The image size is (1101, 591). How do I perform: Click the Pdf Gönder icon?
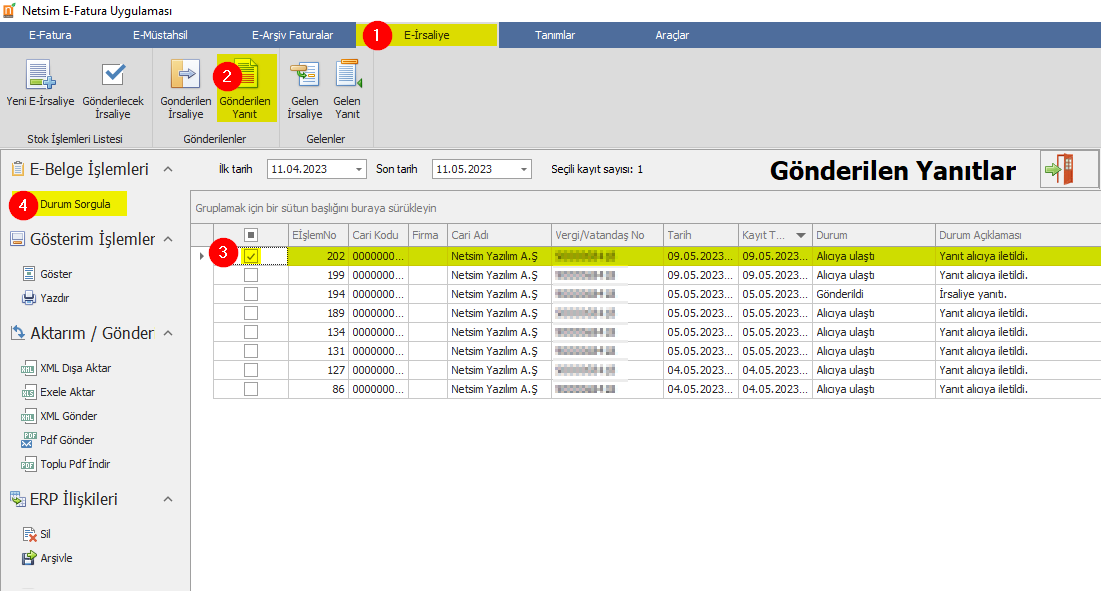pyautogui.click(x=28, y=439)
